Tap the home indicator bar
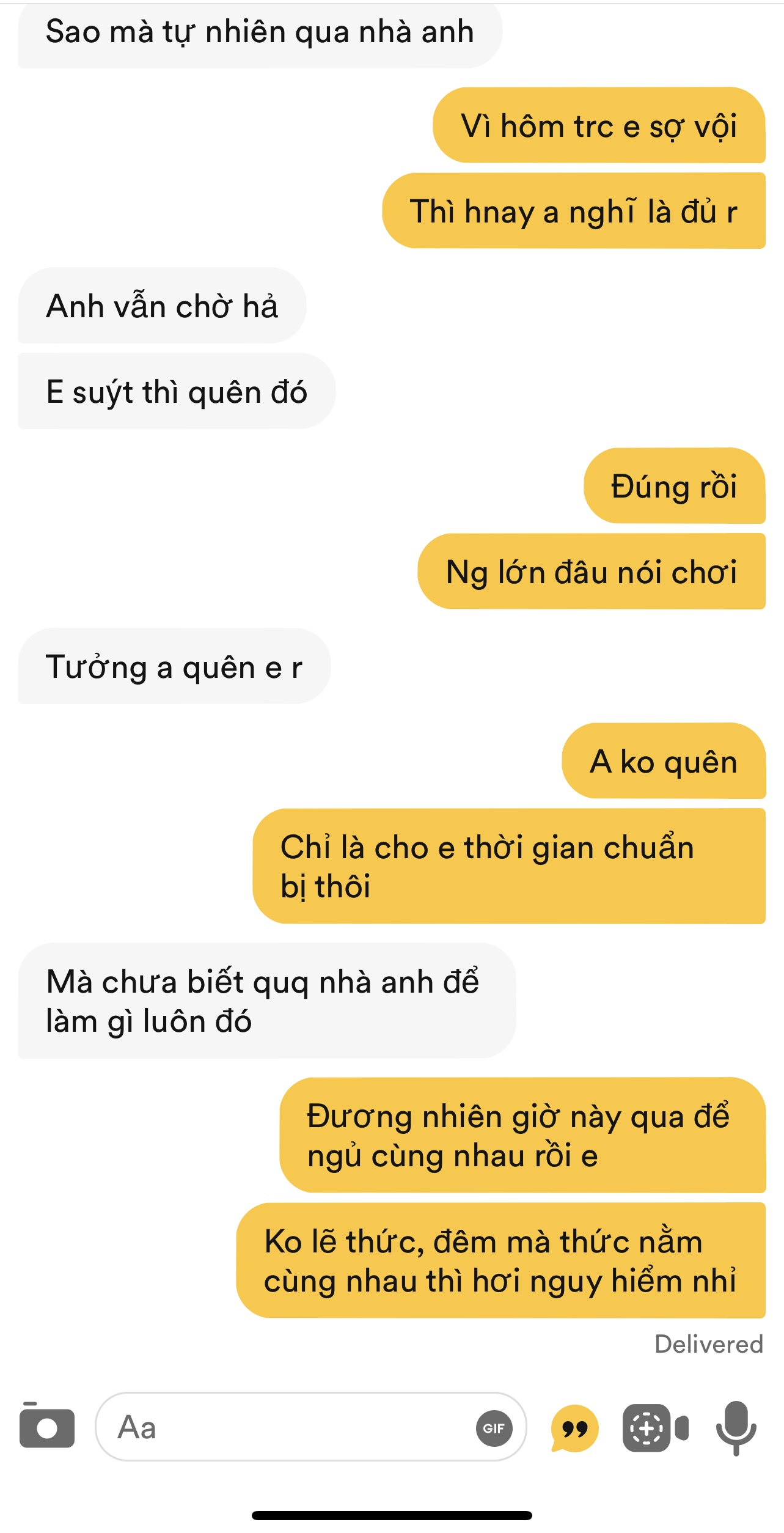This screenshot has height=1533, width=784. tap(392, 1516)
